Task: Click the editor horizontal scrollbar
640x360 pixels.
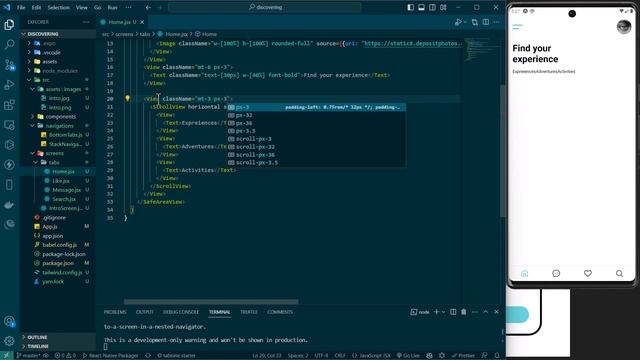Action: [211, 302]
